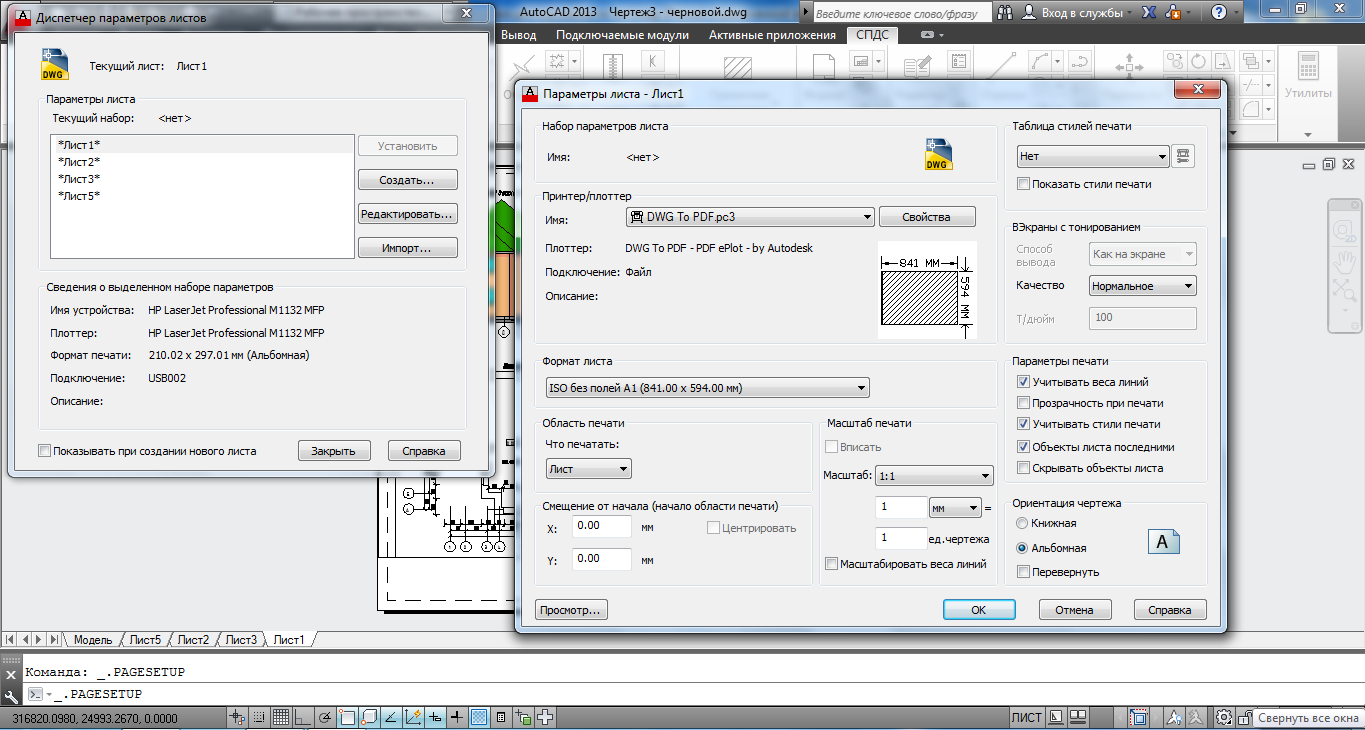Click Редактировать... in page setup manager
The width and height of the screenshot is (1365, 730).
coord(407,214)
